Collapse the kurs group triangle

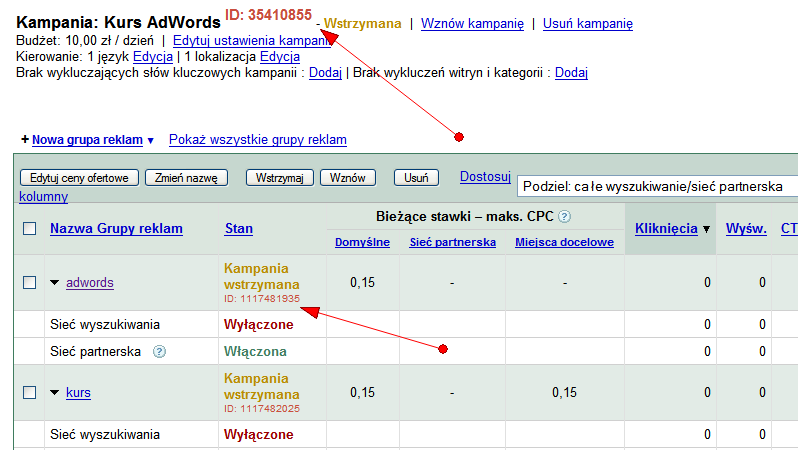[x=54, y=392]
